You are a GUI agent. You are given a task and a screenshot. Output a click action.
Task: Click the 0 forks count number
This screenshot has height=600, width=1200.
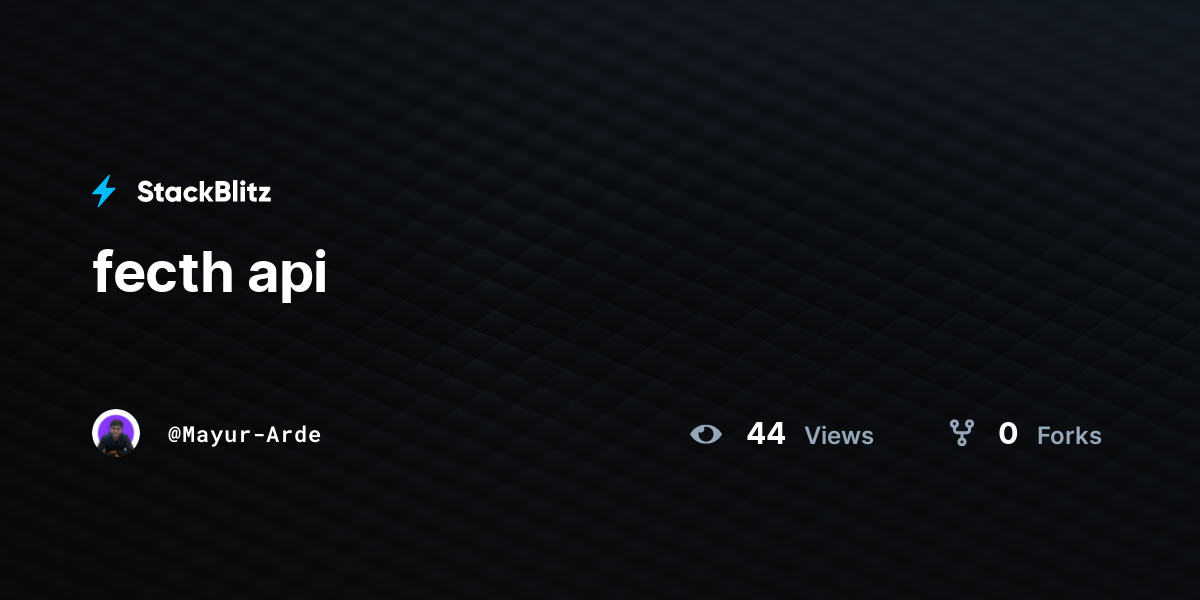(x=1008, y=434)
